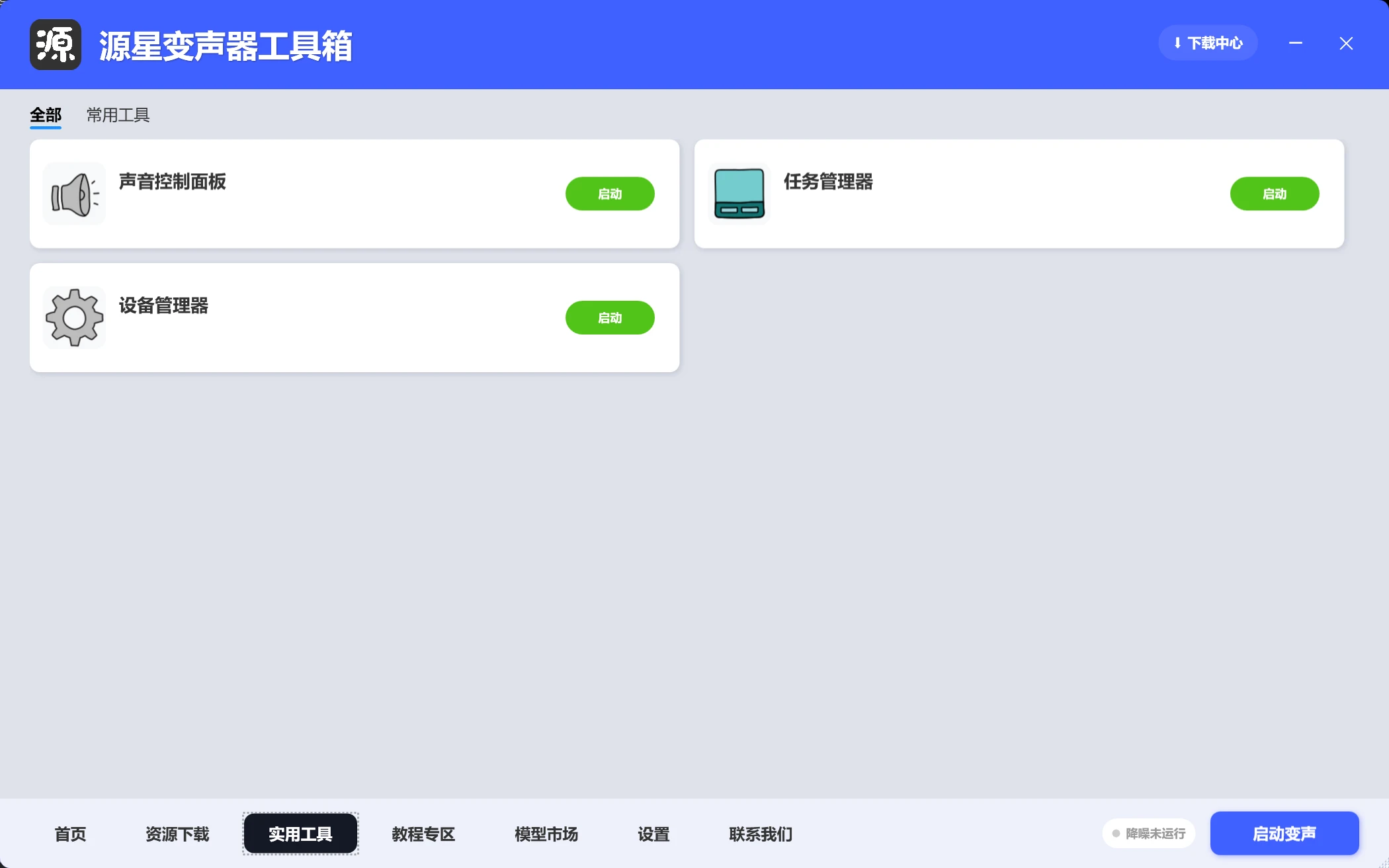1389x868 pixels.
Task: Open the 下载中心 panel
Action: (1208, 42)
